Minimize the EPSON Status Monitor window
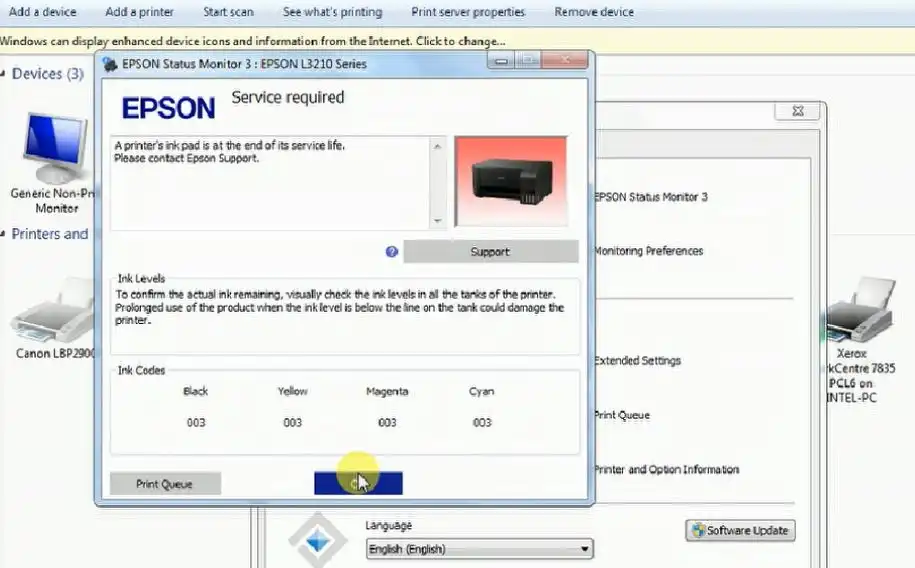The width and height of the screenshot is (915, 568). 501,61
